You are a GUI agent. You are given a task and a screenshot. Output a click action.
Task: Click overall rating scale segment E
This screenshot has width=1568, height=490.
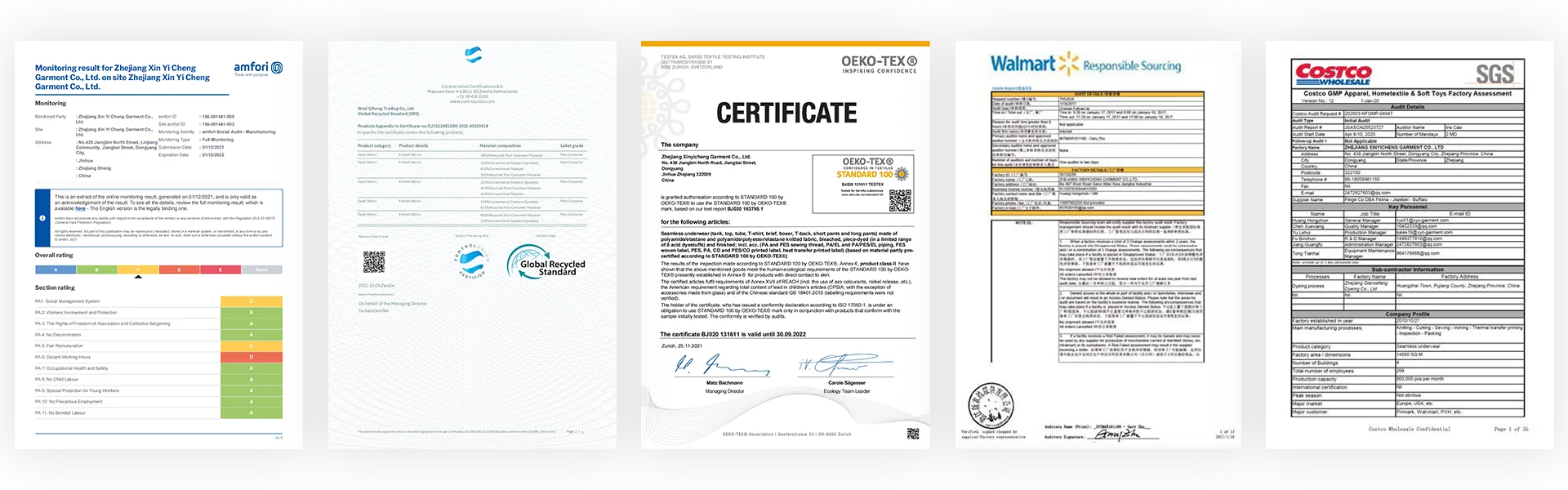220,269
